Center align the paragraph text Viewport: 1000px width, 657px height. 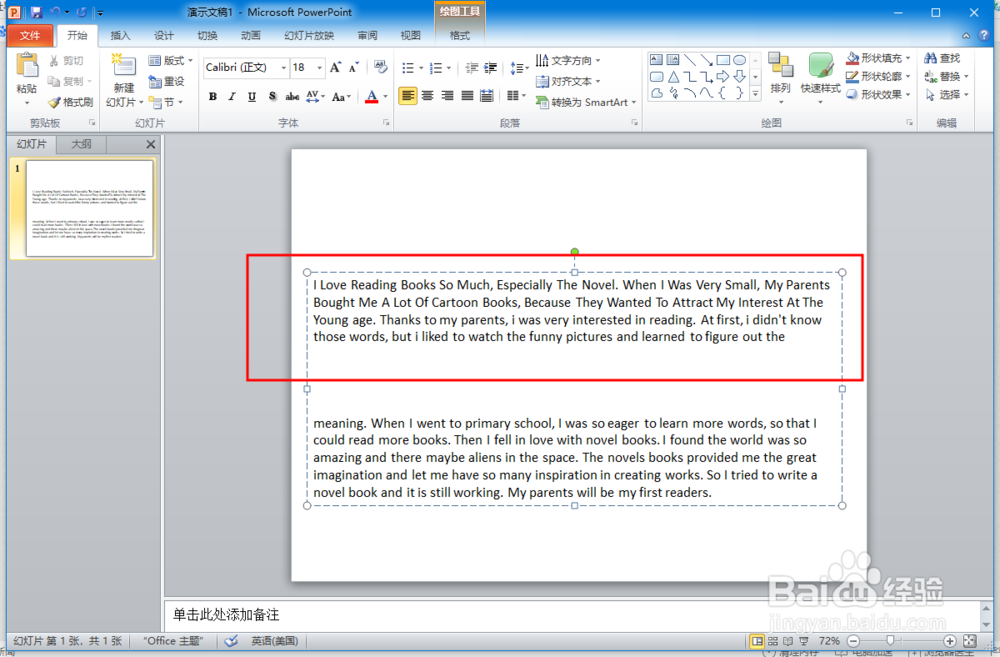(x=428, y=96)
